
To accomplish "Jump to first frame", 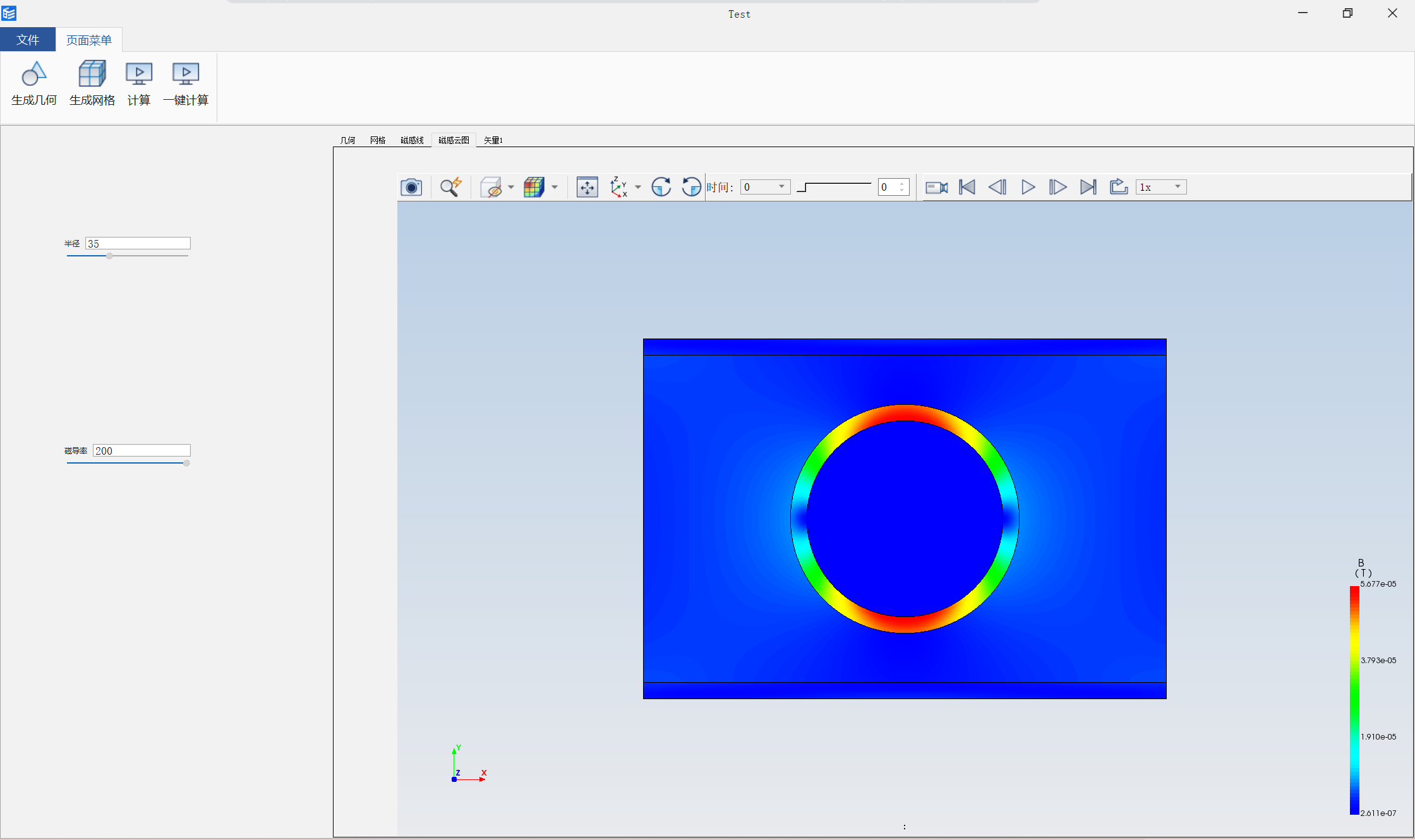I will 967,187.
